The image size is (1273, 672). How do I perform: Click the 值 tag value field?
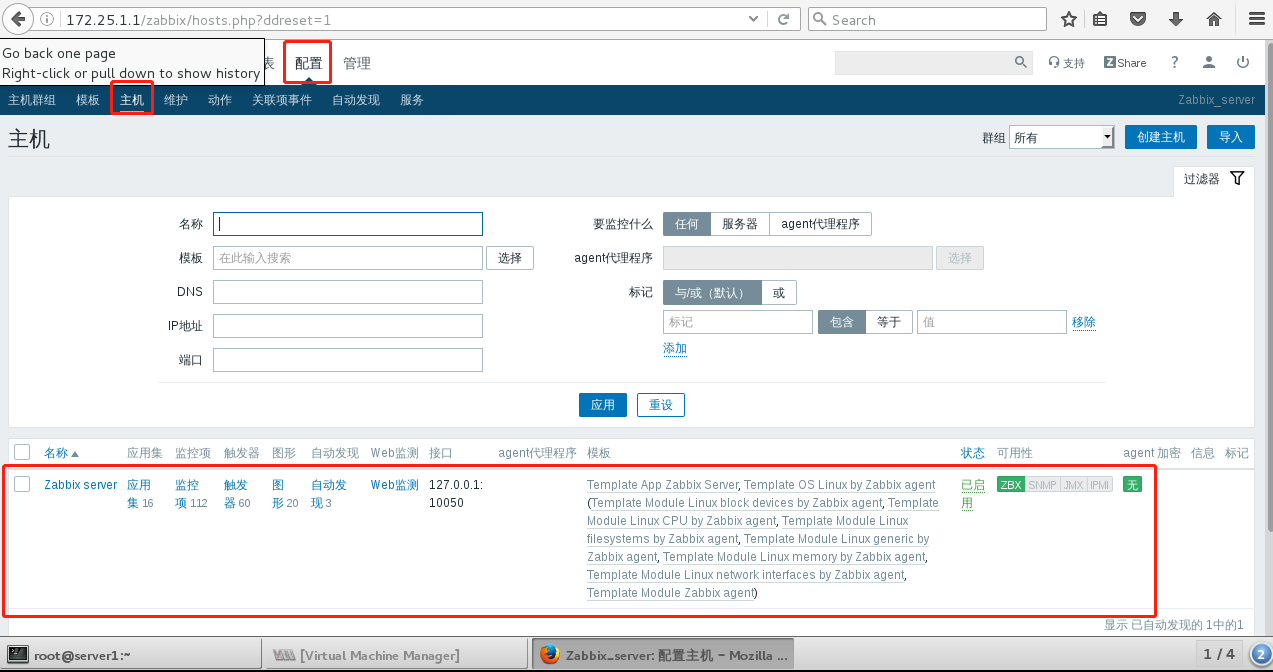pos(992,322)
